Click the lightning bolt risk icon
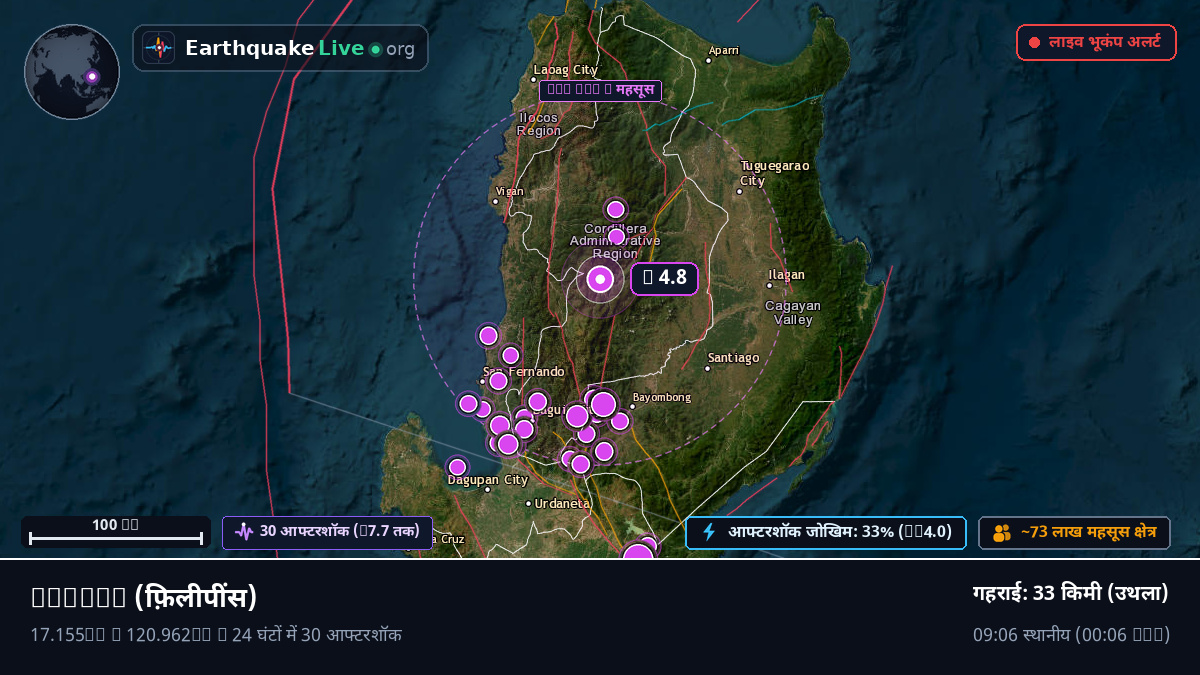This screenshot has width=1200, height=675. pyautogui.click(x=709, y=532)
